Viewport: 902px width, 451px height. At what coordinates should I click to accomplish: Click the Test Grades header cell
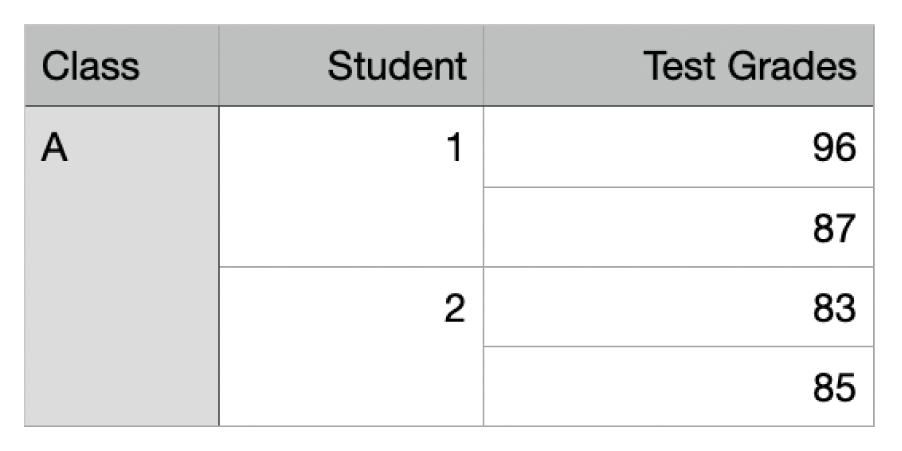tap(678, 66)
